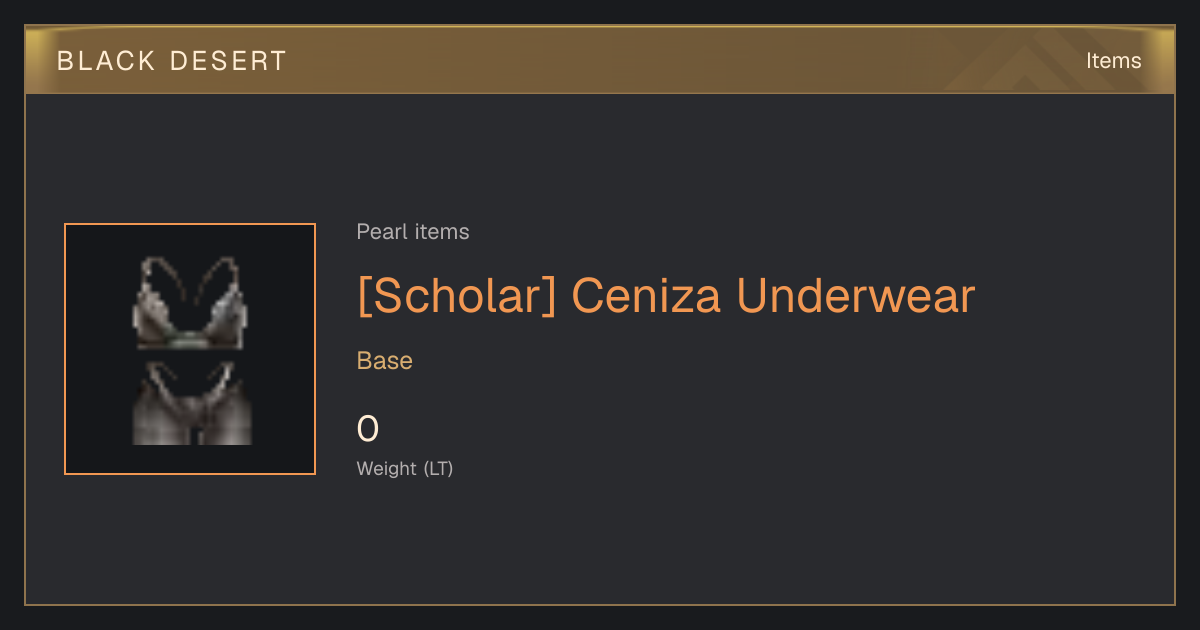The width and height of the screenshot is (1200, 630).
Task: Click the [Scholar] Ceniza Underwear title
Action: [x=666, y=296]
